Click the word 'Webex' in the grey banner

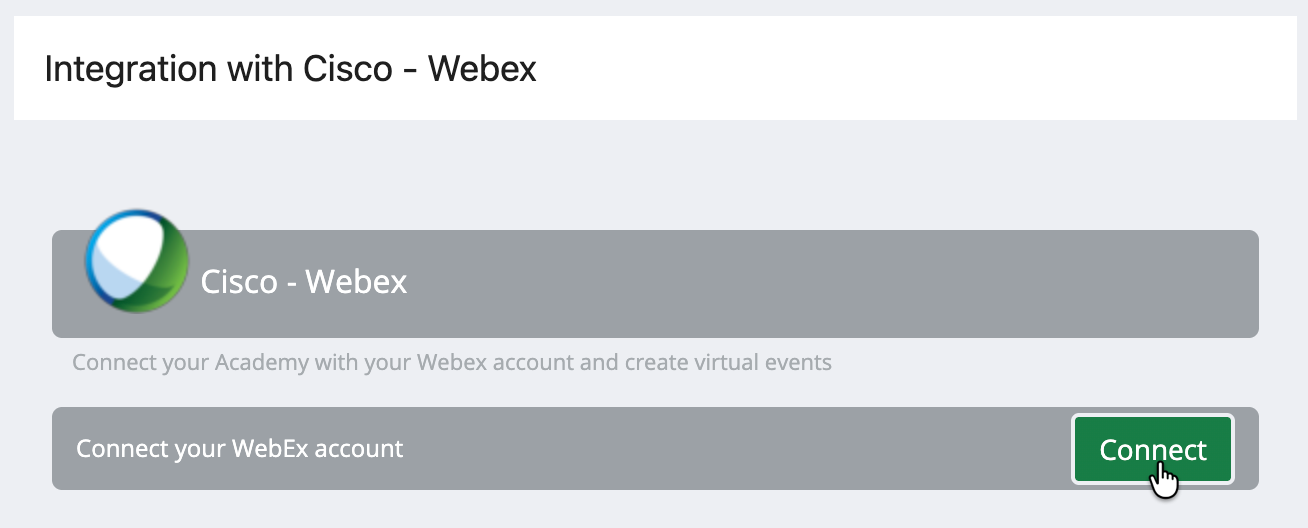click(357, 282)
